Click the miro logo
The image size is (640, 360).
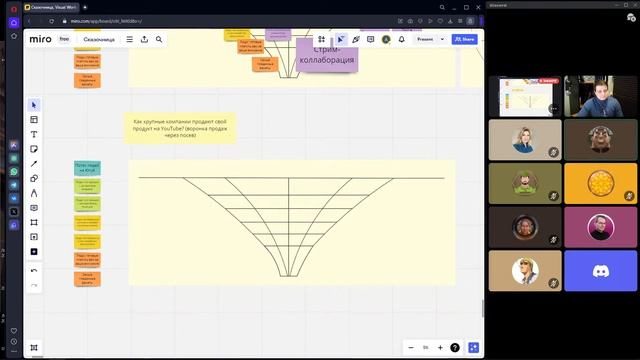click(40, 39)
